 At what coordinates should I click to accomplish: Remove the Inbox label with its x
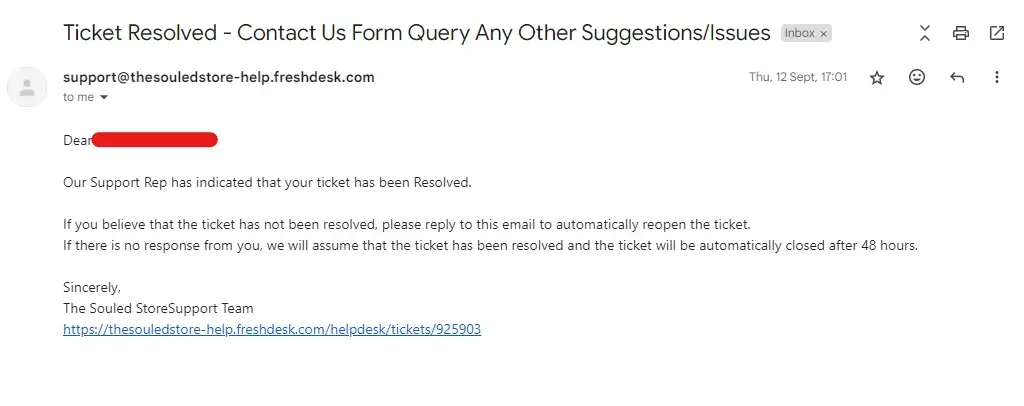coord(824,33)
